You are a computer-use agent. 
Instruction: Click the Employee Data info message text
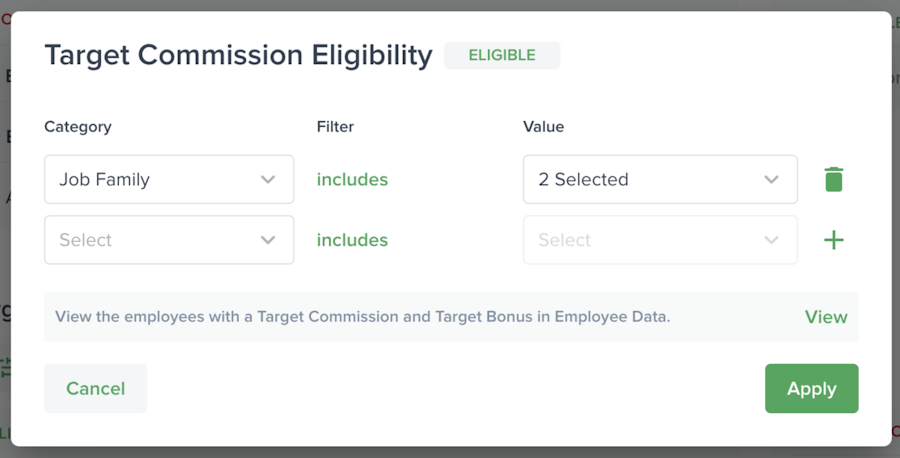362,317
